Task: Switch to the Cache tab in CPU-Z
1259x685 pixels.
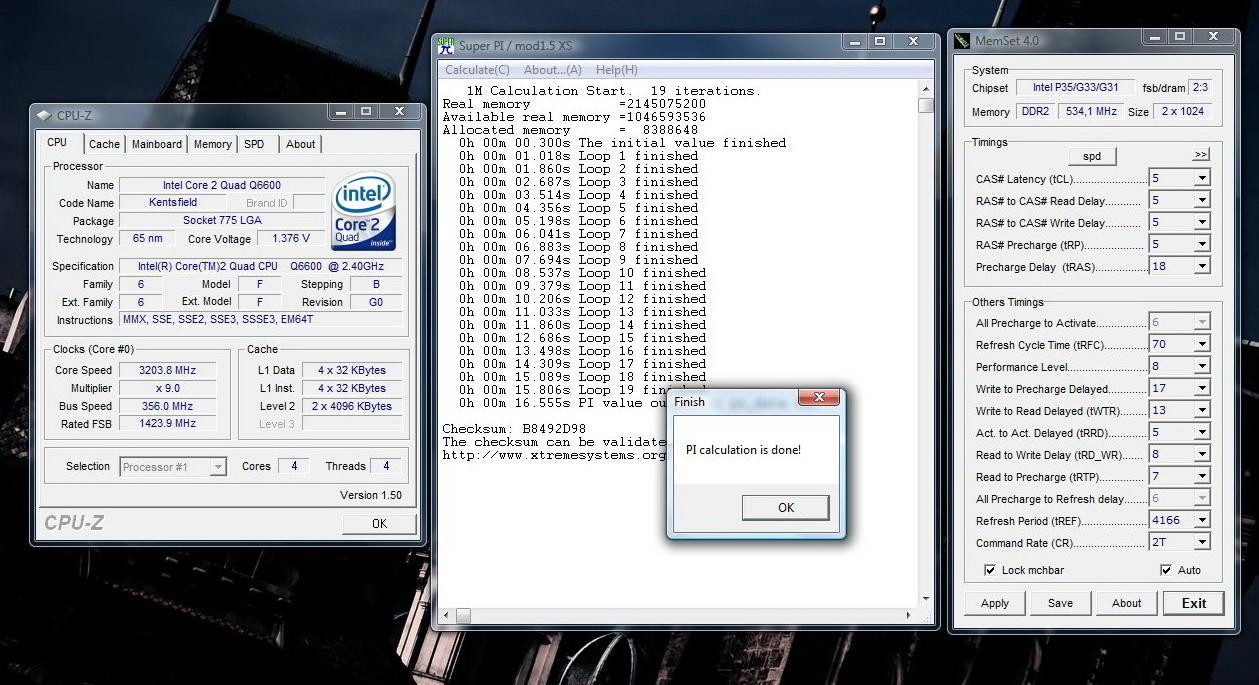Action: point(104,144)
